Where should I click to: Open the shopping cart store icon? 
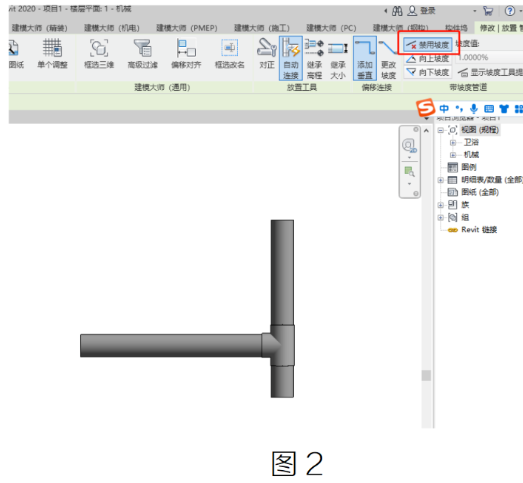coord(488,11)
